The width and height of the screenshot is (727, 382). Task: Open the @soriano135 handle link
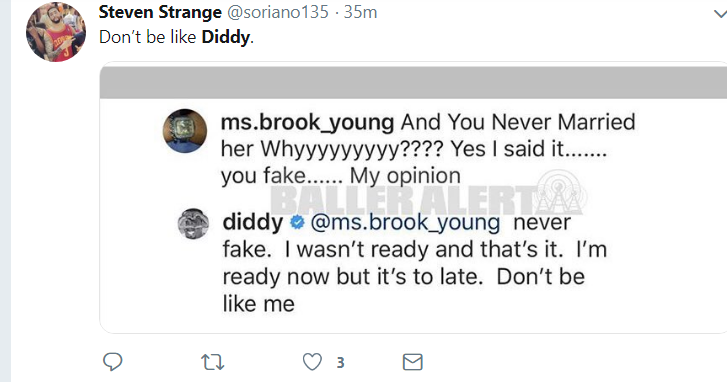[x=277, y=13]
